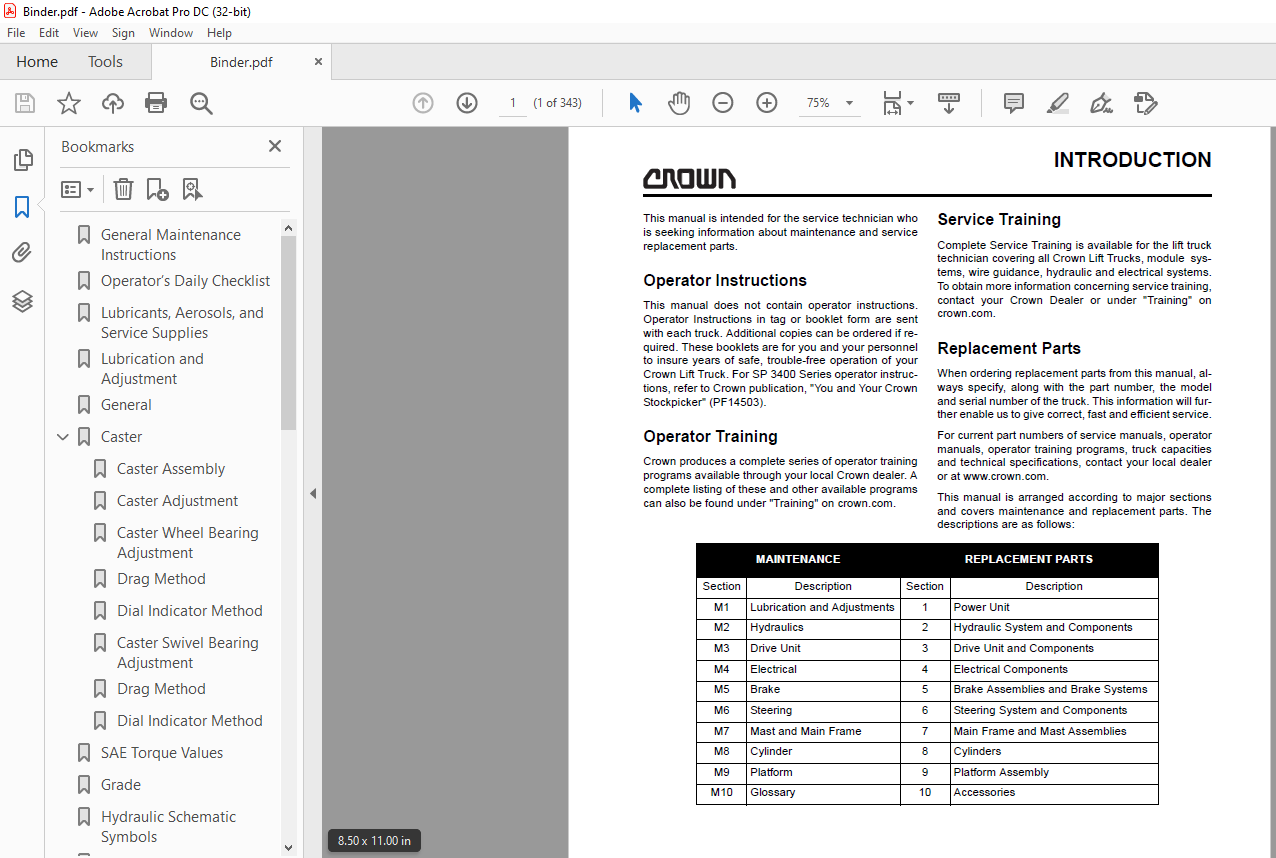This screenshot has height=858, width=1276.
Task: Open the Sign menu
Action: pyautogui.click(x=123, y=33)
